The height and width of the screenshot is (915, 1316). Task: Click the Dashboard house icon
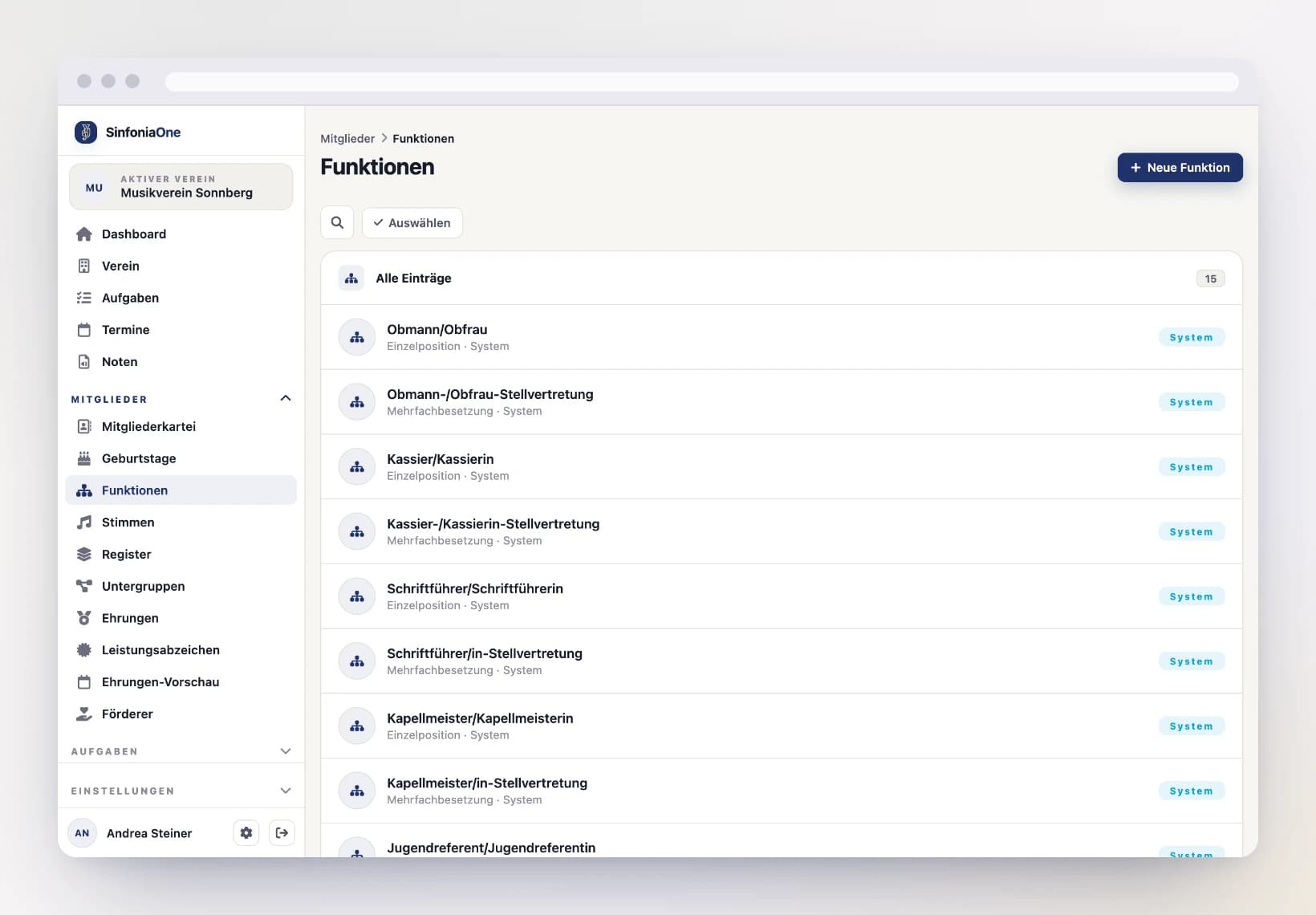[x=84, y=234]
